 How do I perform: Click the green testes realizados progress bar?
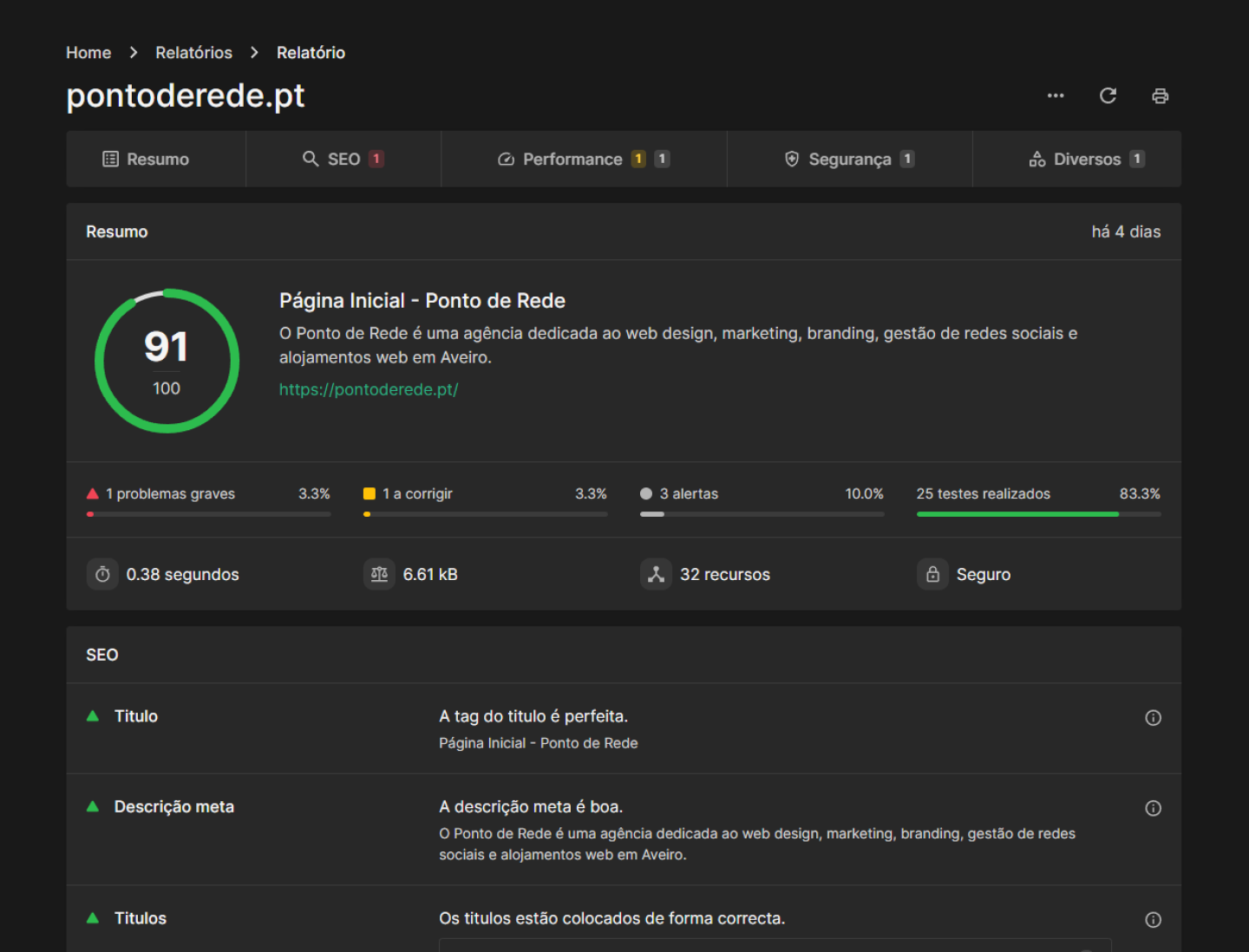click(x=1038, y=514)
